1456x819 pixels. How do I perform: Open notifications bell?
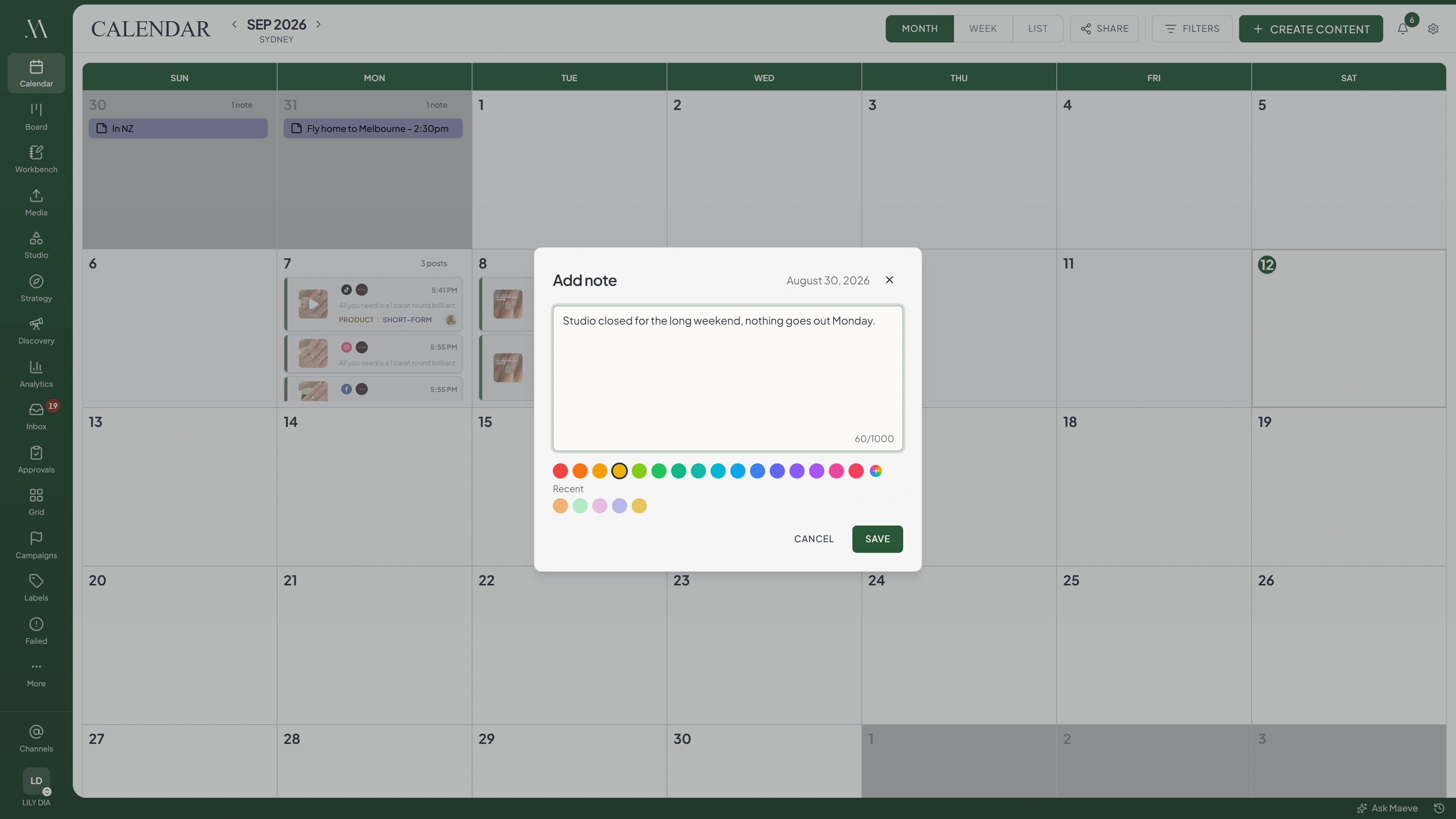[1403, 29]
